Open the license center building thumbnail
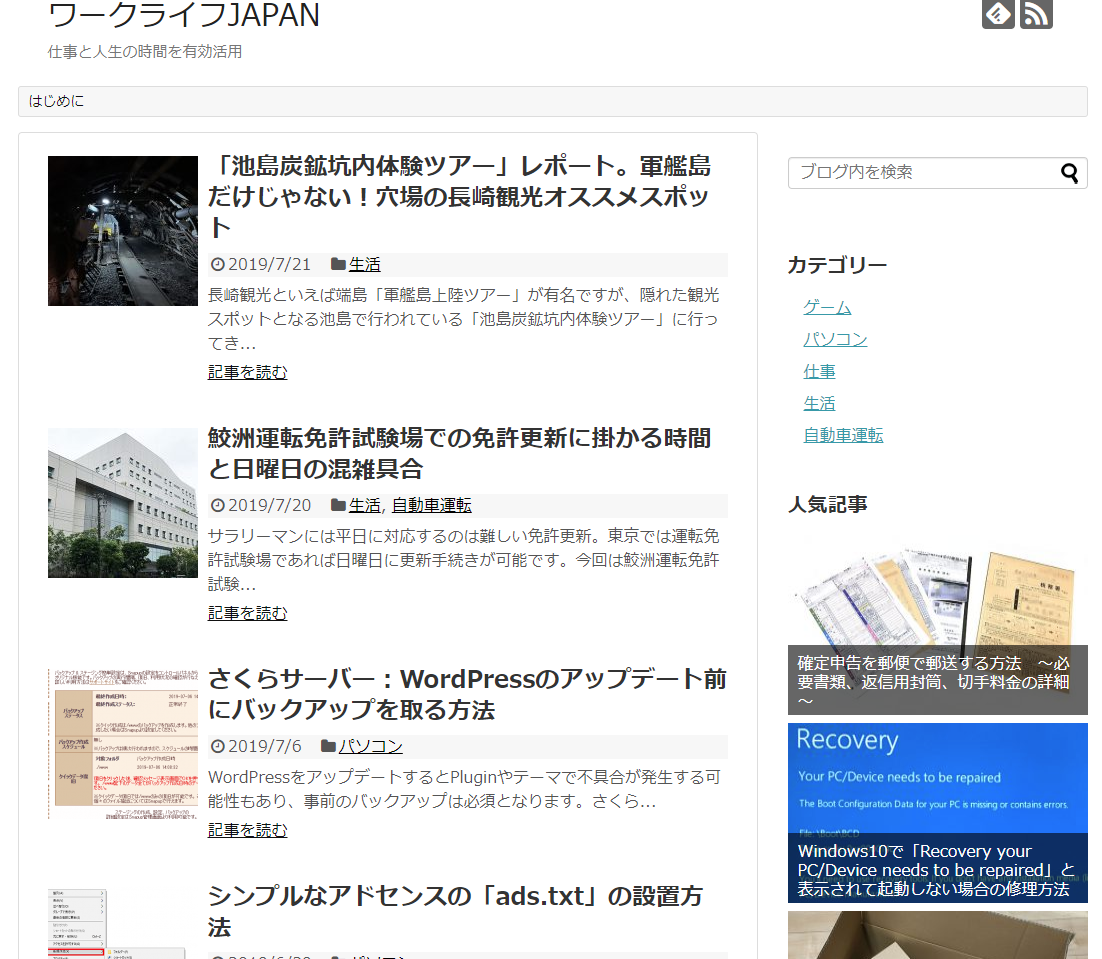This screenshot has width=1102, height=959. click(123, 503)
